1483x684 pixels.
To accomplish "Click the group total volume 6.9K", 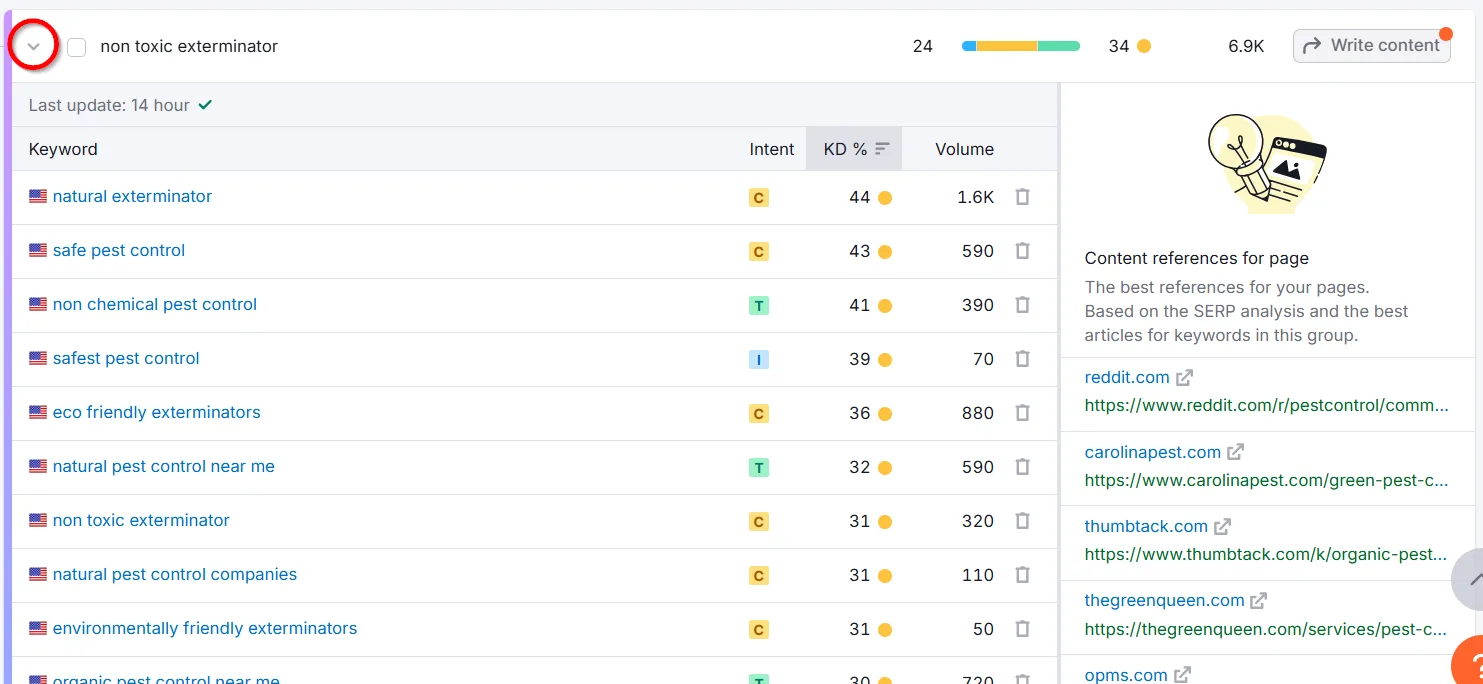I will click(x=1246, y=46).
